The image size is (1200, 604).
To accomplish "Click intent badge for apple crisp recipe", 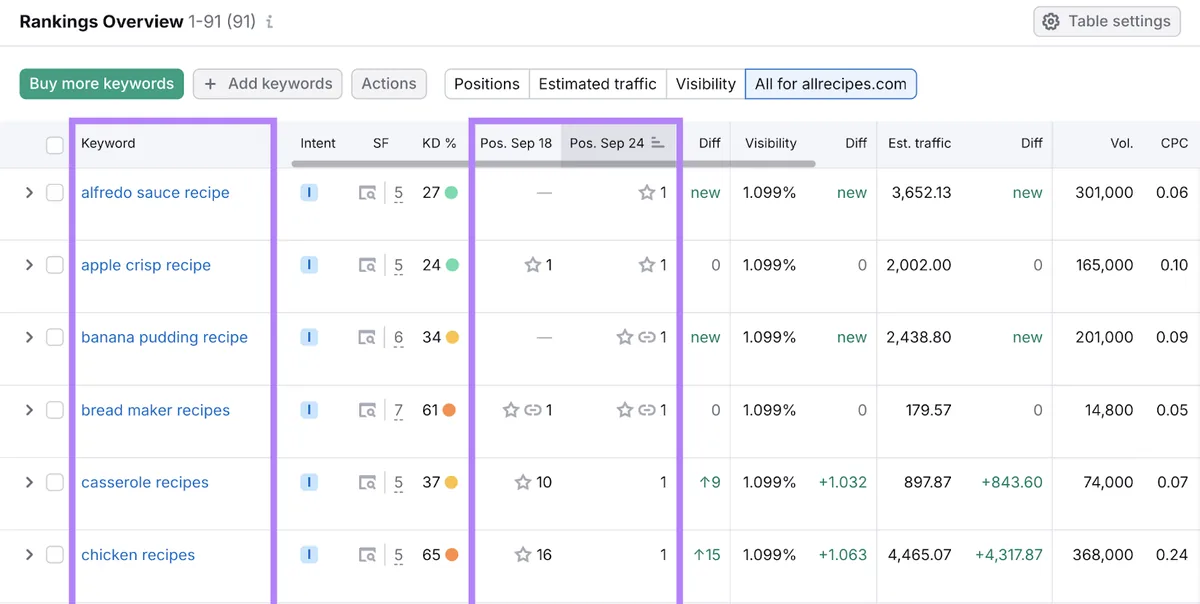I will (x=309, y=265).
